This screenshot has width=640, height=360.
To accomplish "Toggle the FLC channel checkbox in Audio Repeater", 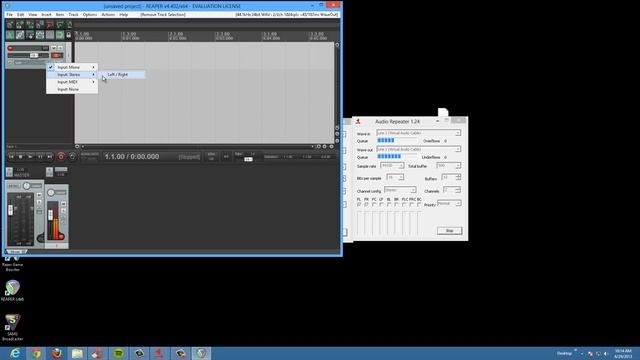I will (404, 204).
